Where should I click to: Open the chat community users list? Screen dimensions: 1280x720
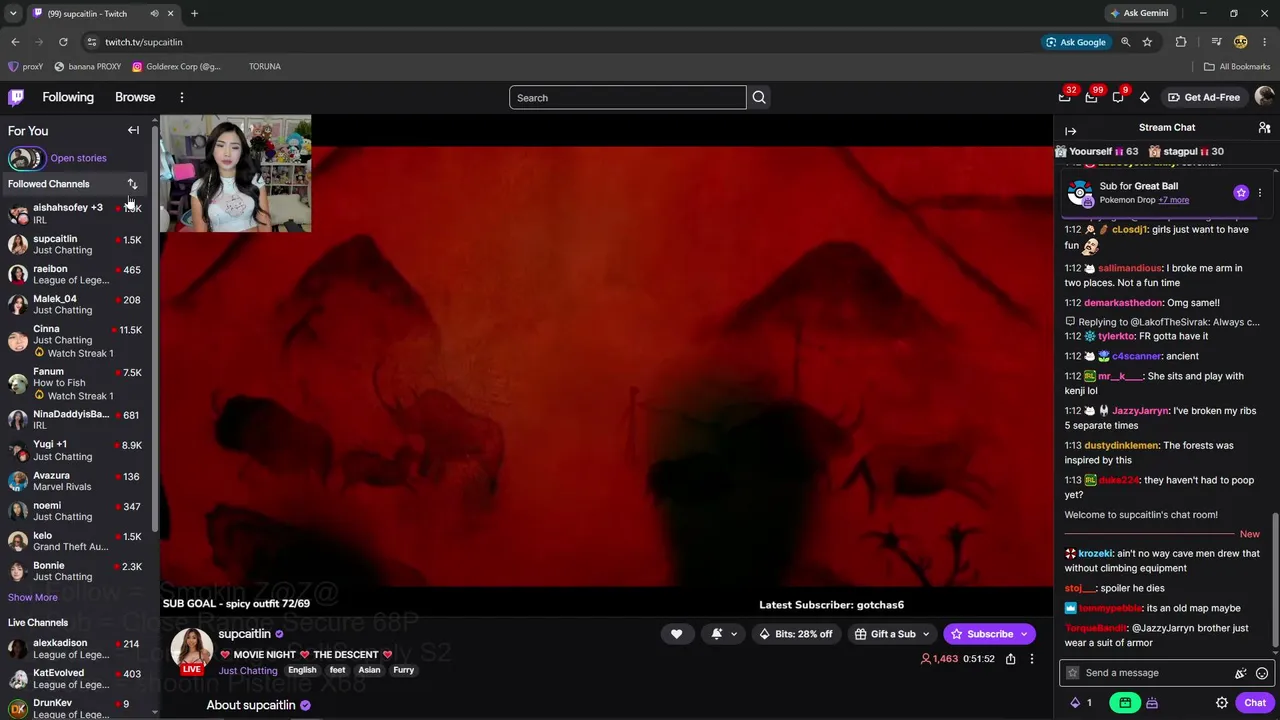[1264, 128]
